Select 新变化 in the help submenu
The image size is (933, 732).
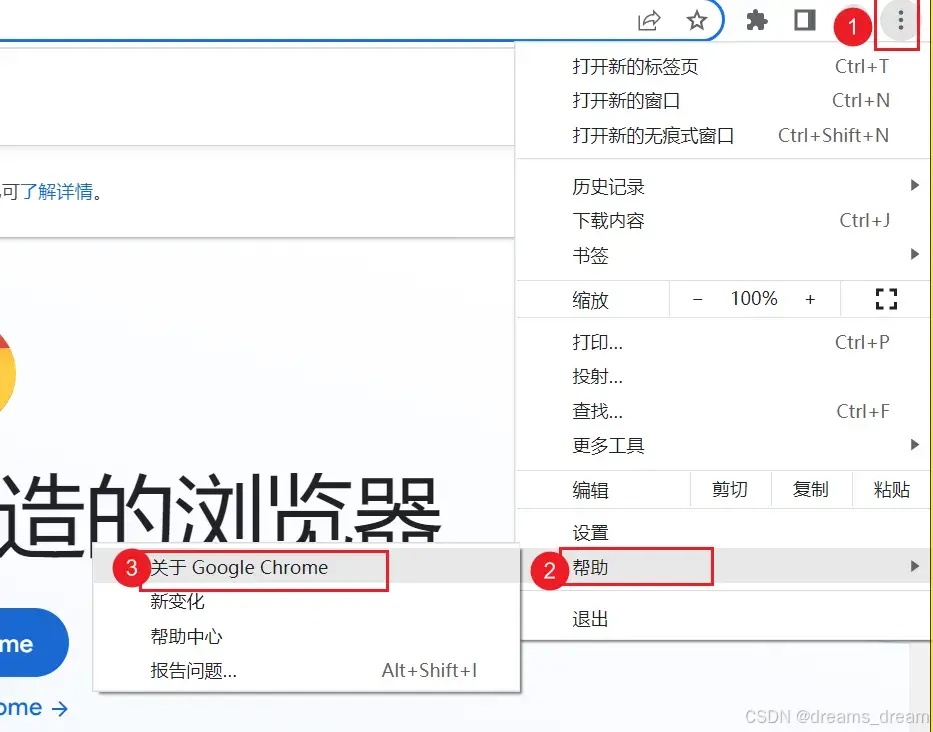(x=307, y=602)
